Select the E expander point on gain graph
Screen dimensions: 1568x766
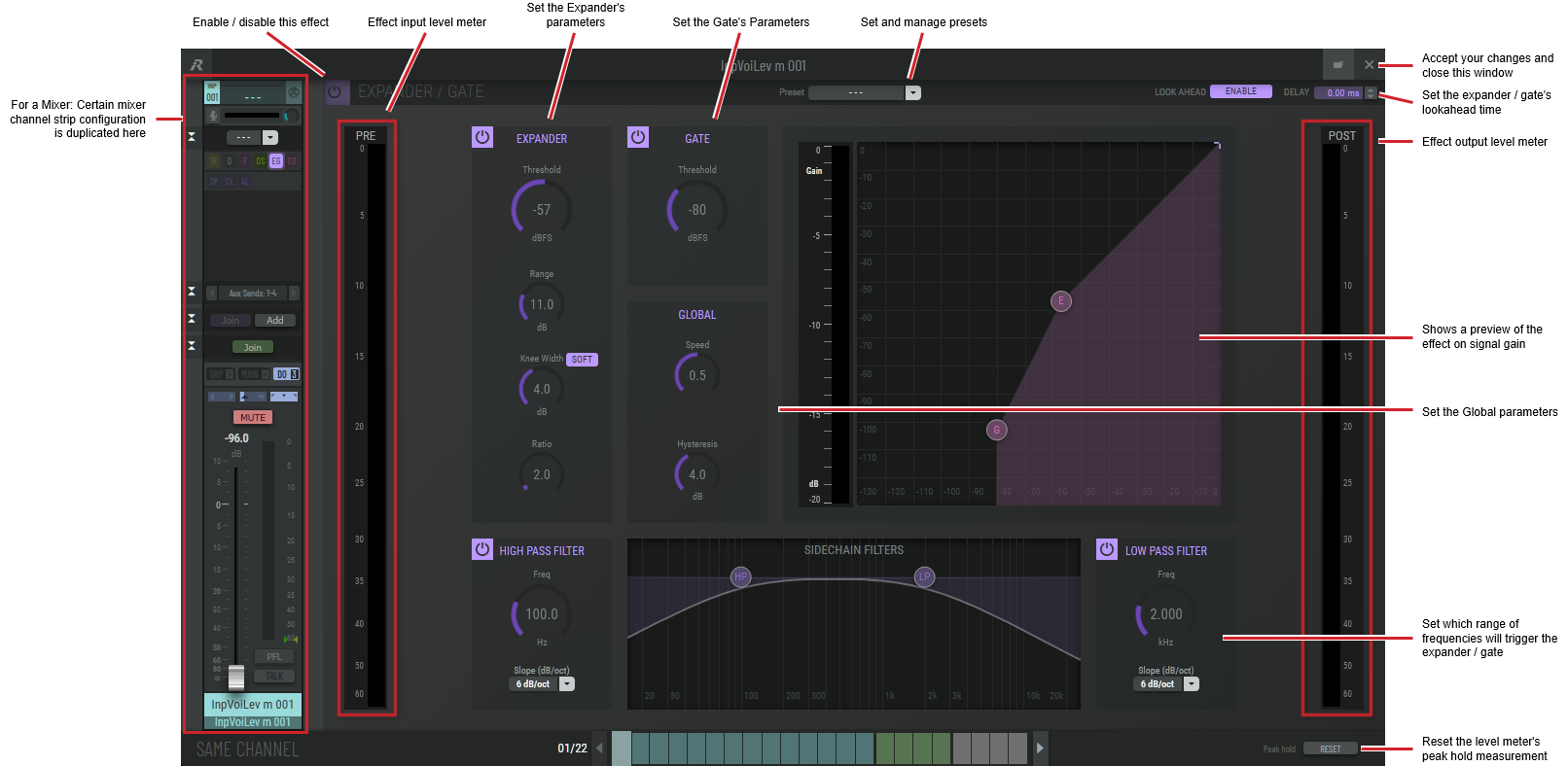tap(1061, 301)
